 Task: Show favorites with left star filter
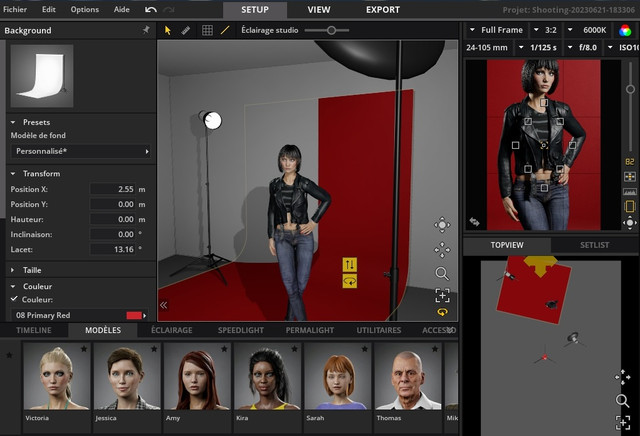click(9, 355)
